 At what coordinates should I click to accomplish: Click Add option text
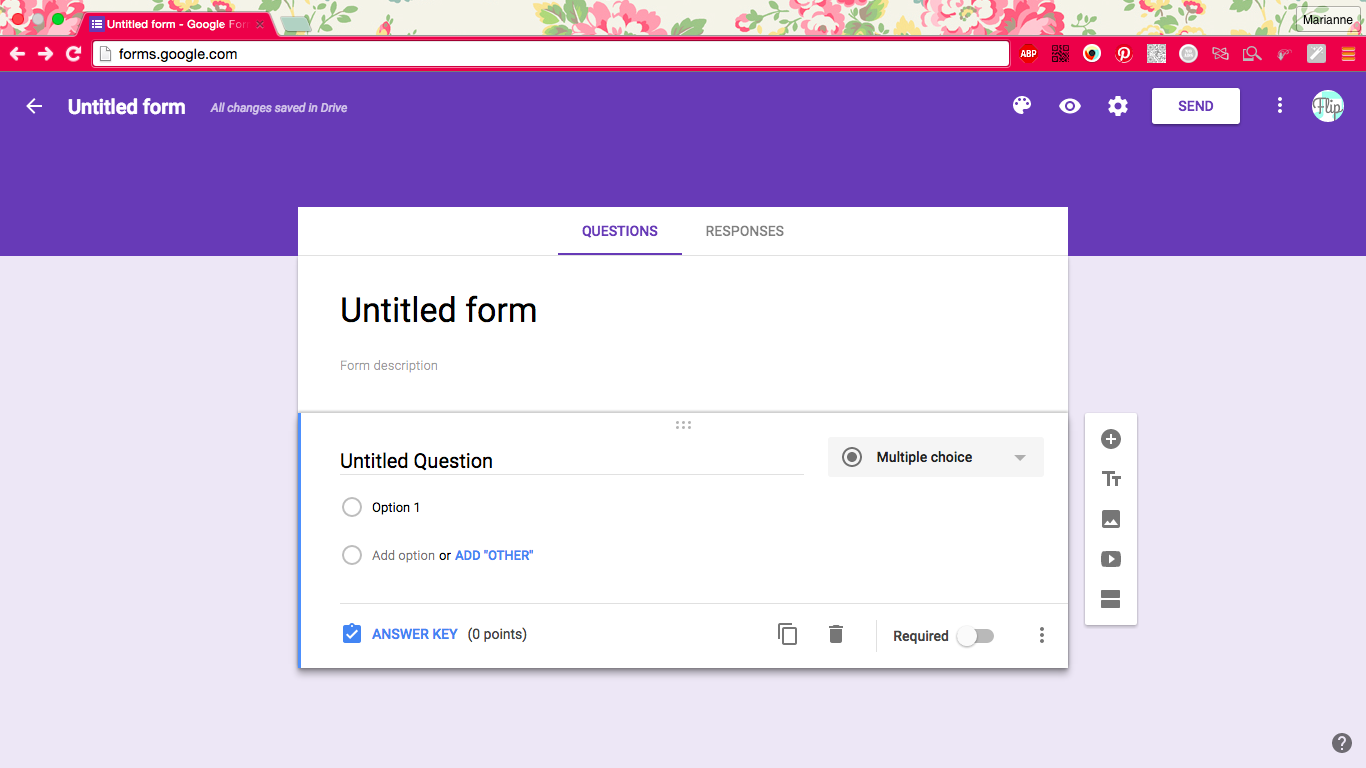[x=403, y=556]
